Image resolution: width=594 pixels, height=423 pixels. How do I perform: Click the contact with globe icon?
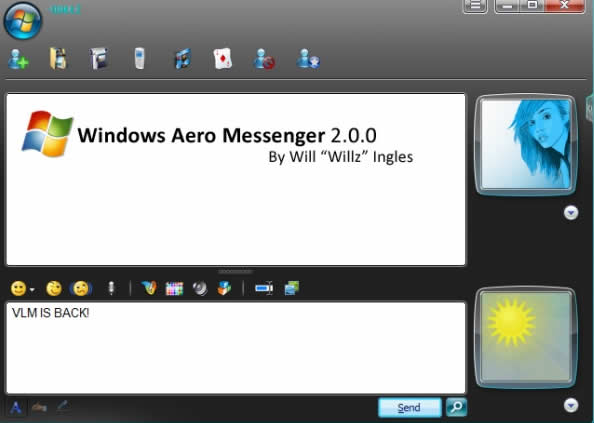point(308,59)
